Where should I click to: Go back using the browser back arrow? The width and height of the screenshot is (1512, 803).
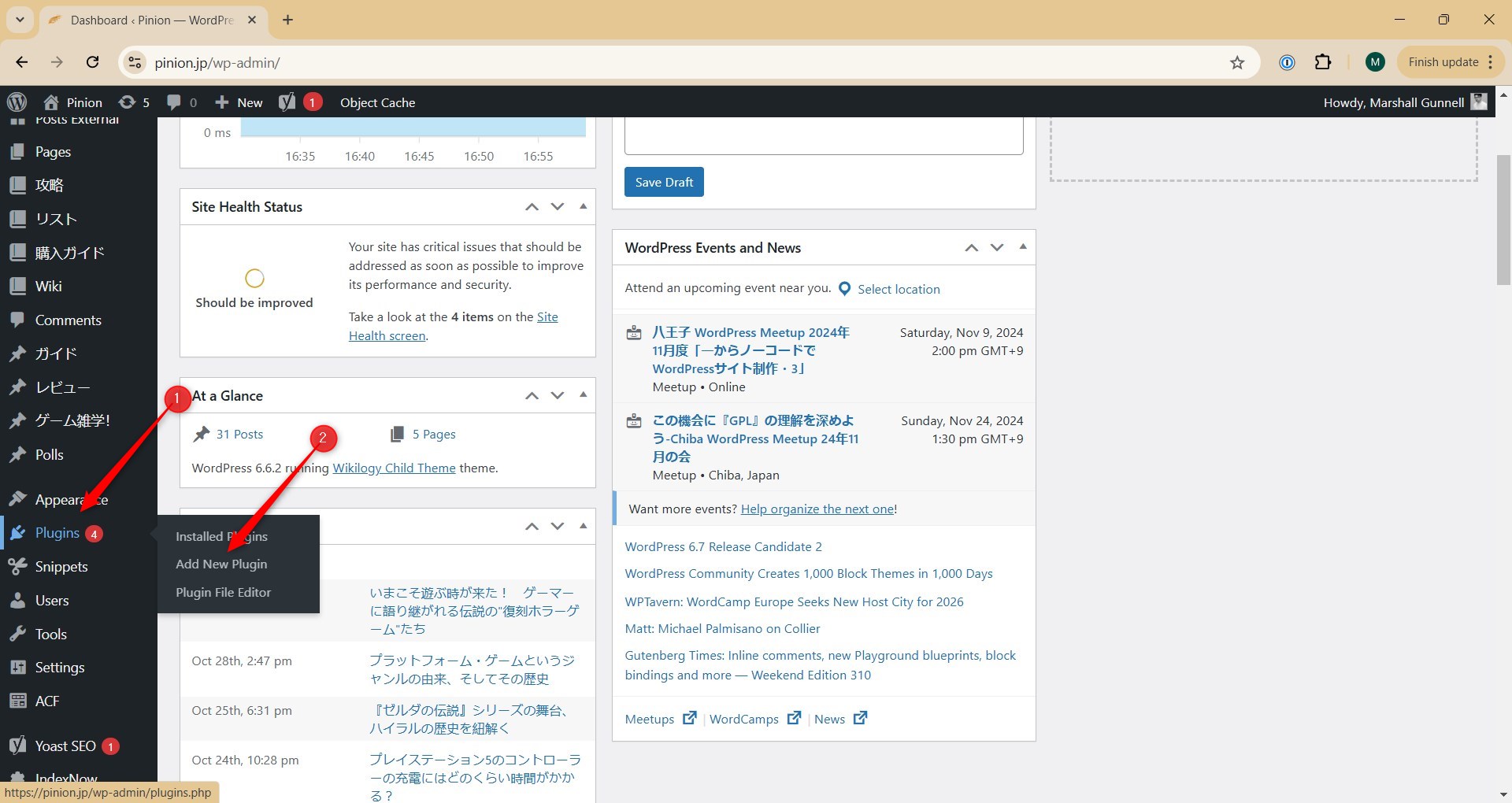tap(21, 62)
